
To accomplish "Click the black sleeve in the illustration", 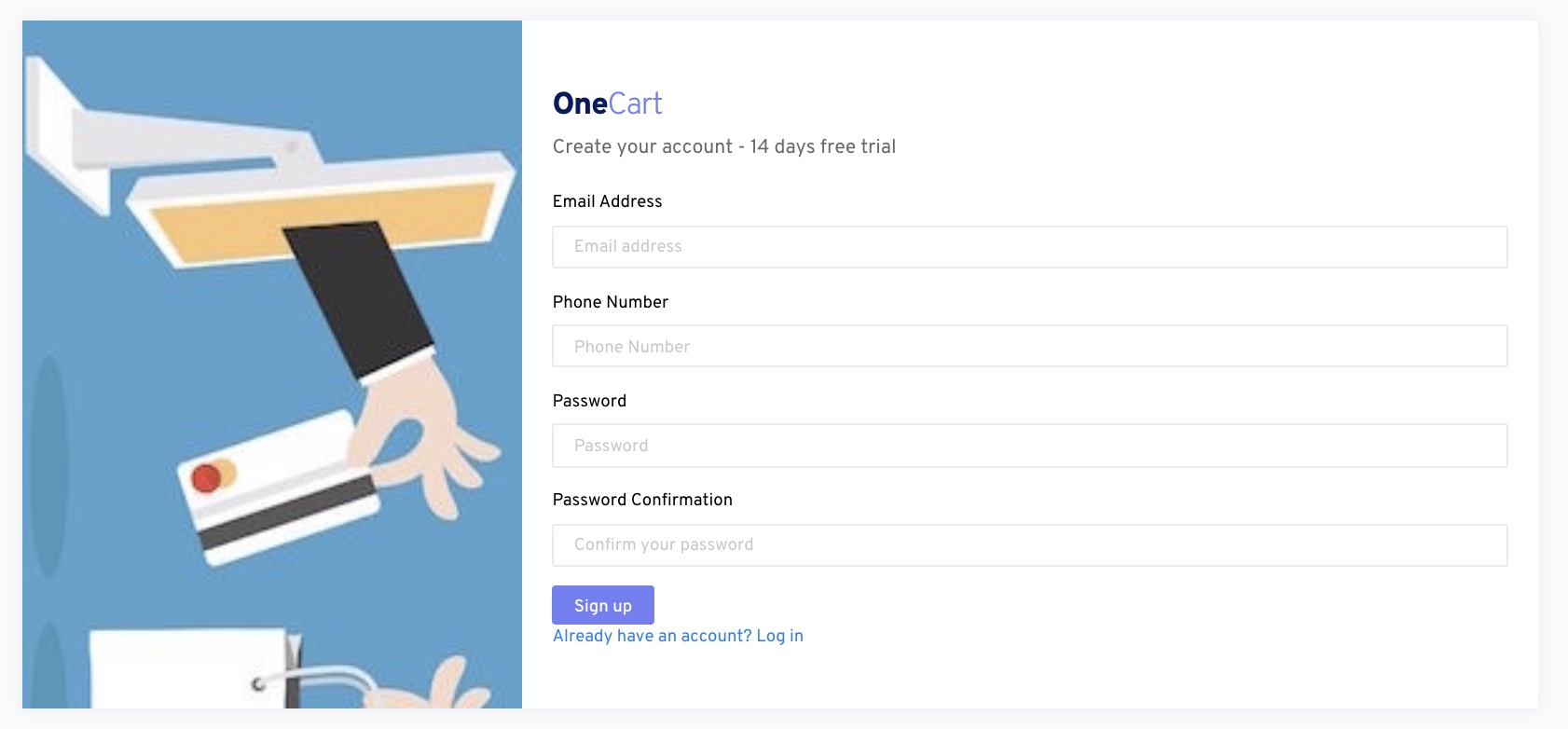I will pos(359,298).
